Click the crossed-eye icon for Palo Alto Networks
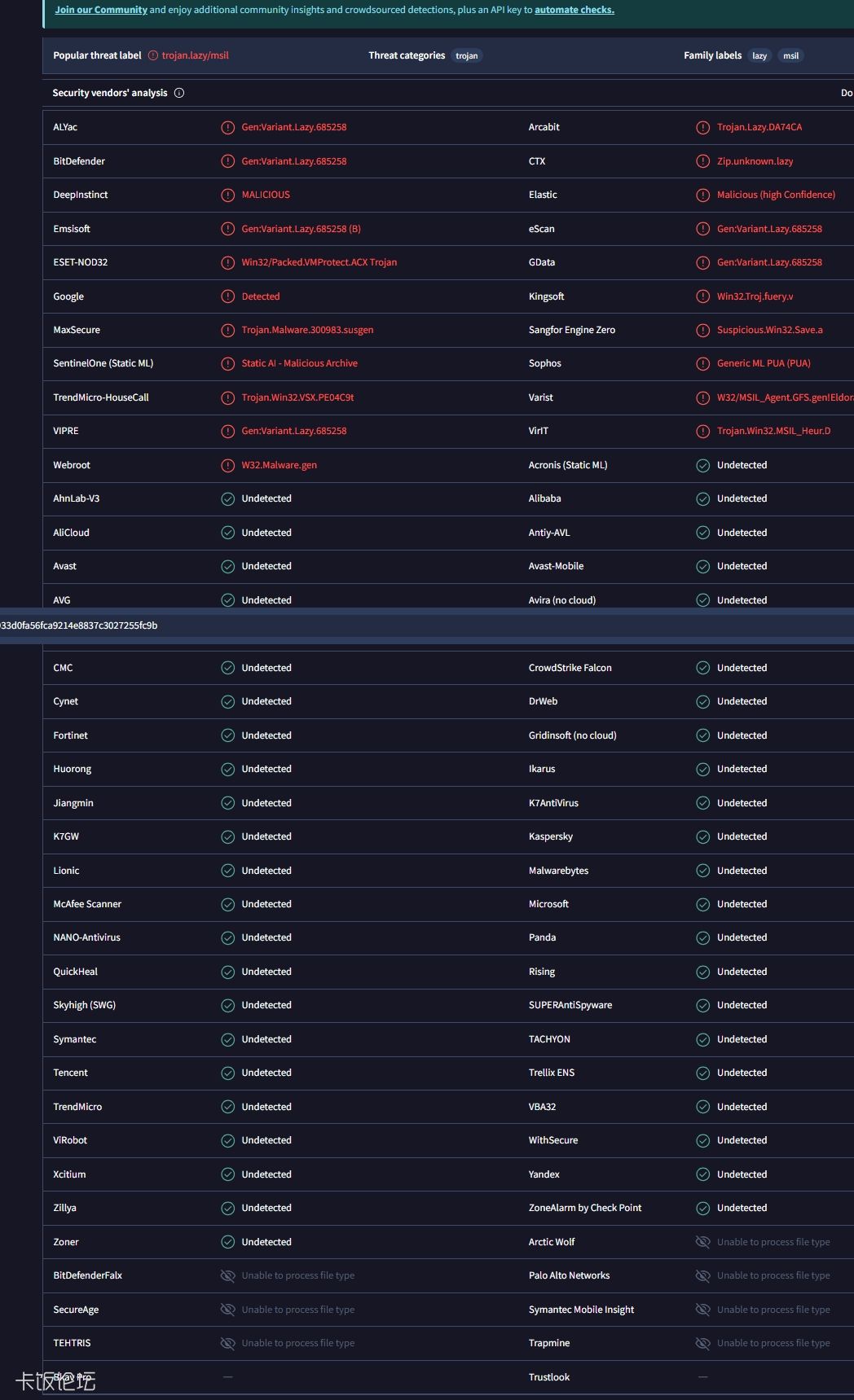This screenshot has width=854, height=1400. point(703,1275)
